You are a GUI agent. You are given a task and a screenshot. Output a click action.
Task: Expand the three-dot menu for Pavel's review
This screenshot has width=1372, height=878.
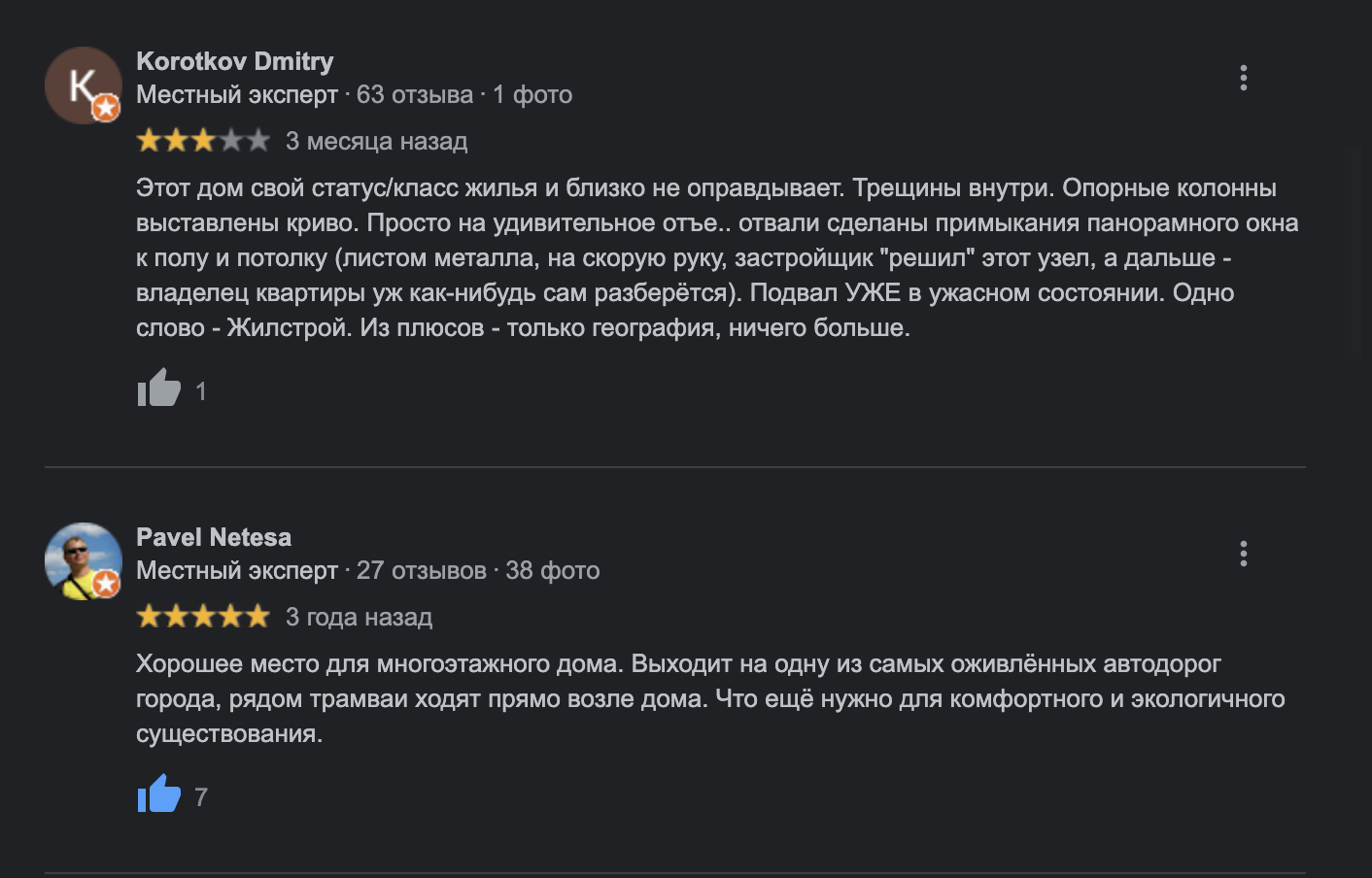(x=1243, y=554)
